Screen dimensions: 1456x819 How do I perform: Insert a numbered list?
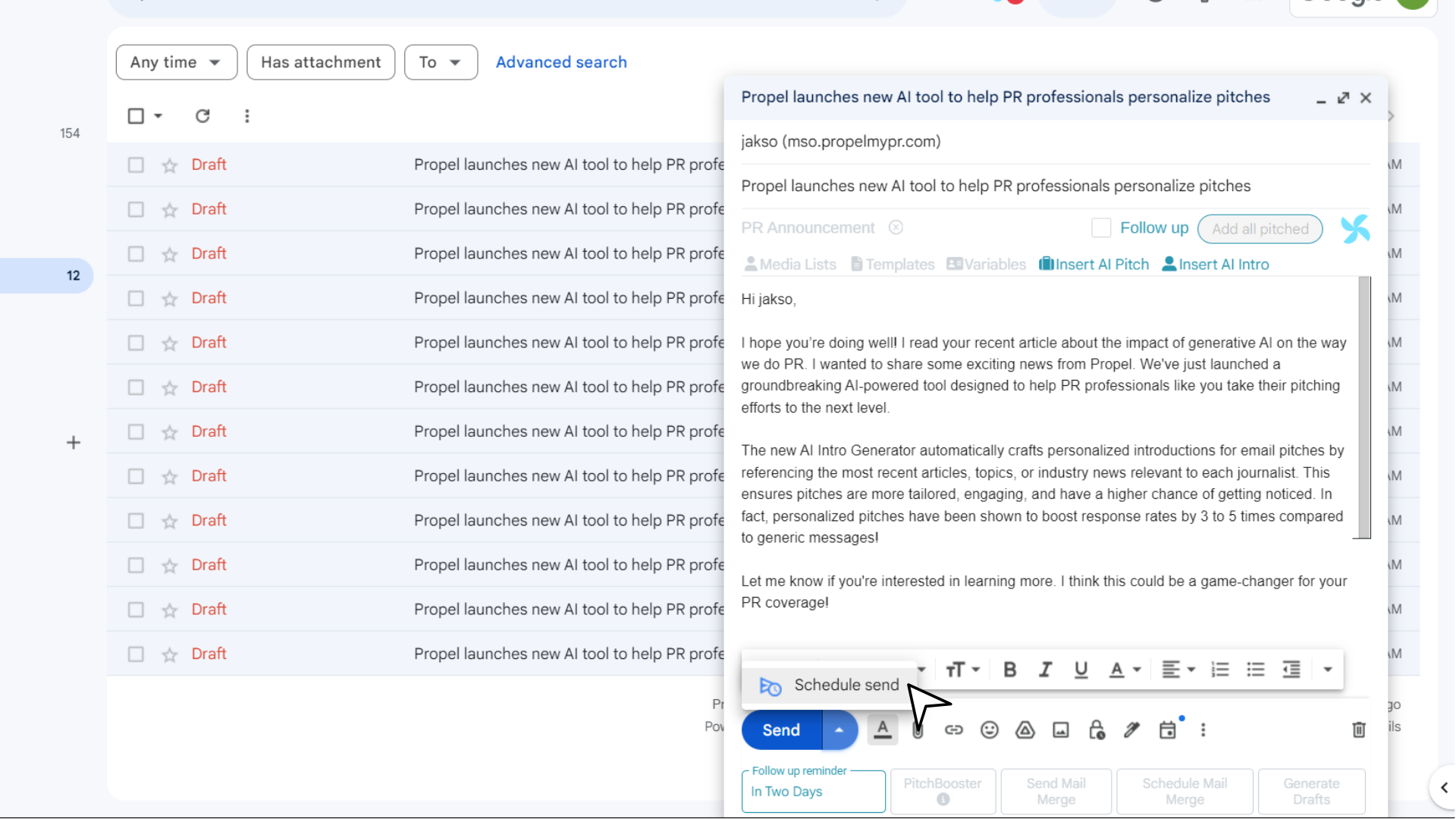[x=1220, y=670]
